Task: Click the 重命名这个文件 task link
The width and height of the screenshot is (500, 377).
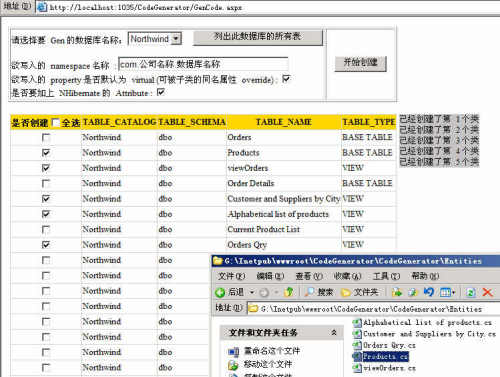Action: pyautogui.click(x=272, y=351)
